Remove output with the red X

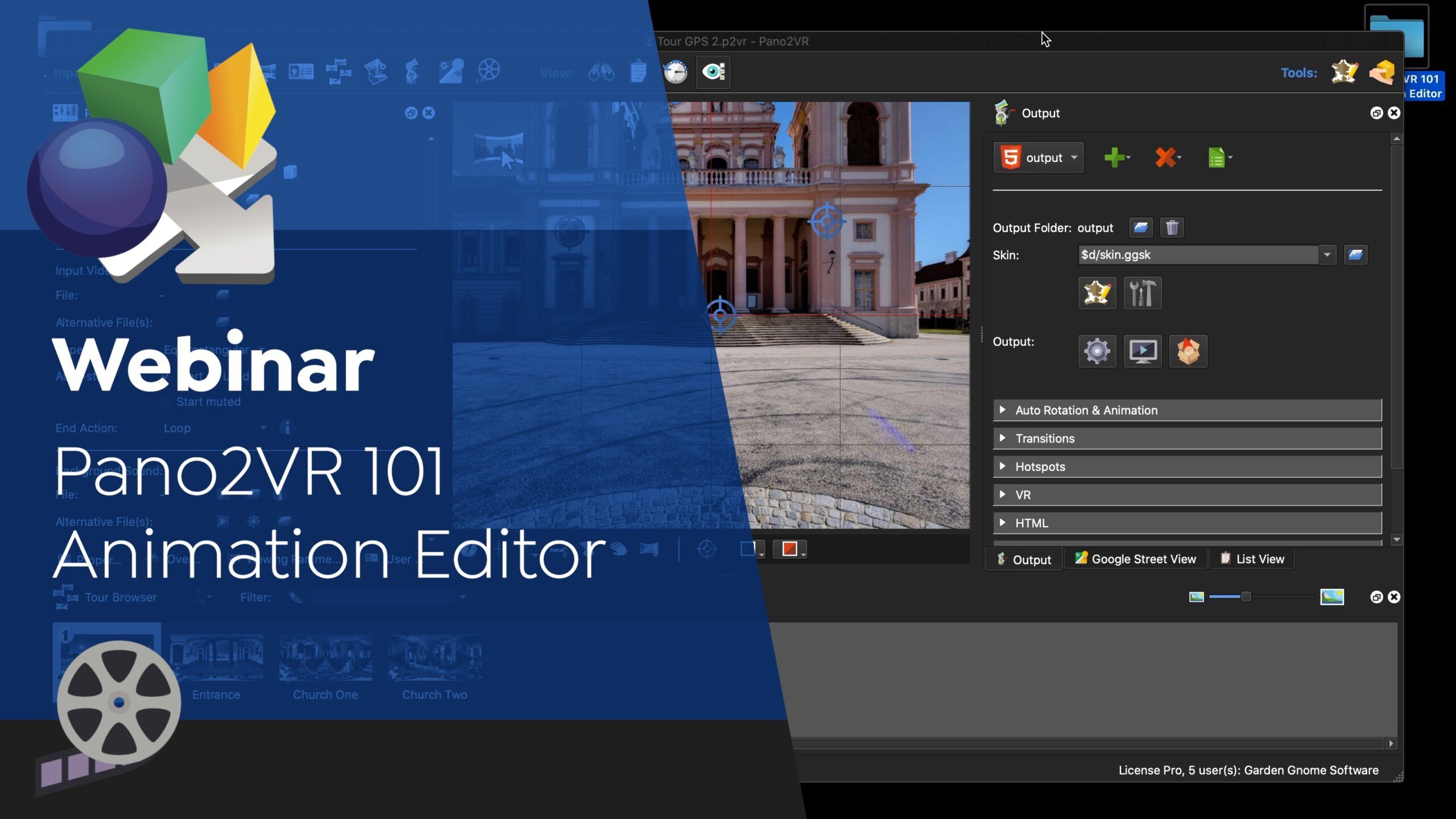1167,158
